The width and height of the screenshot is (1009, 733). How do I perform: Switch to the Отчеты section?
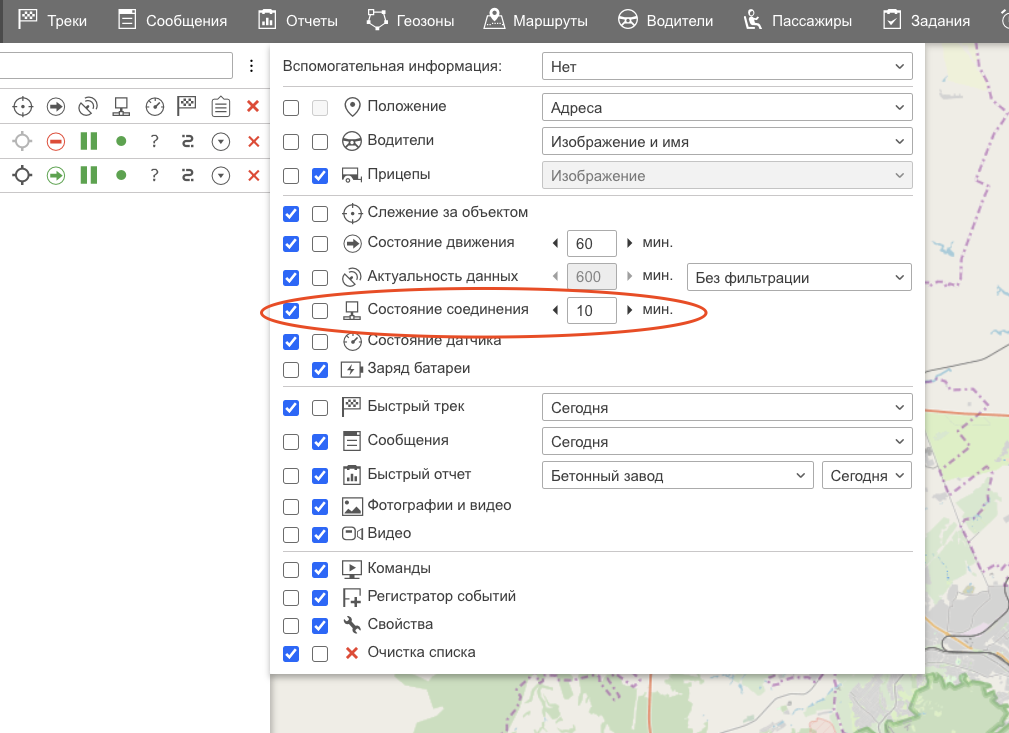point(297,20)
